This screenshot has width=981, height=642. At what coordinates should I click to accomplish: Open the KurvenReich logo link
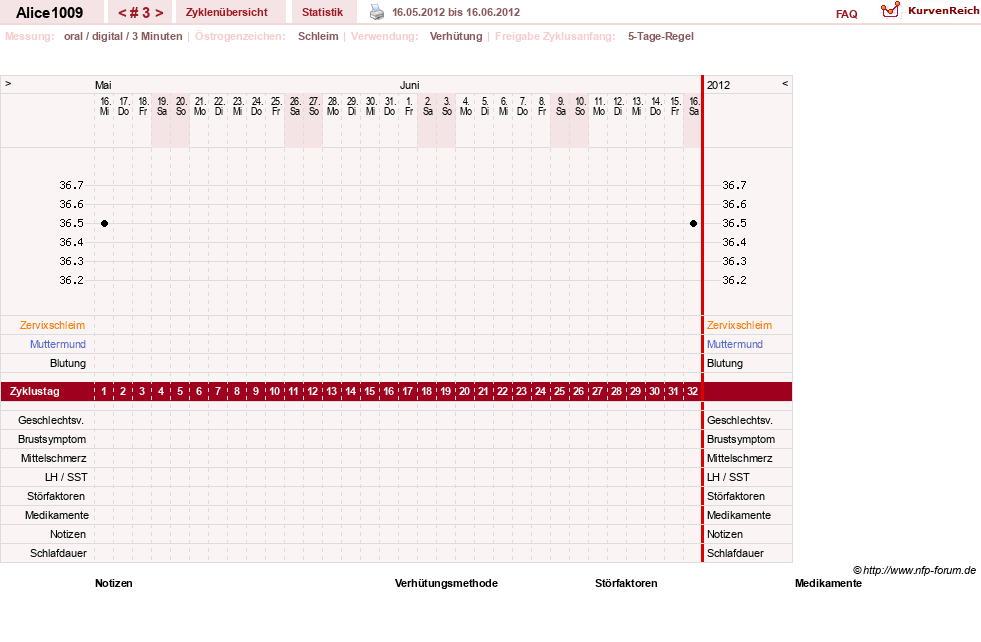pyautogui.click(x=930, y=11)
